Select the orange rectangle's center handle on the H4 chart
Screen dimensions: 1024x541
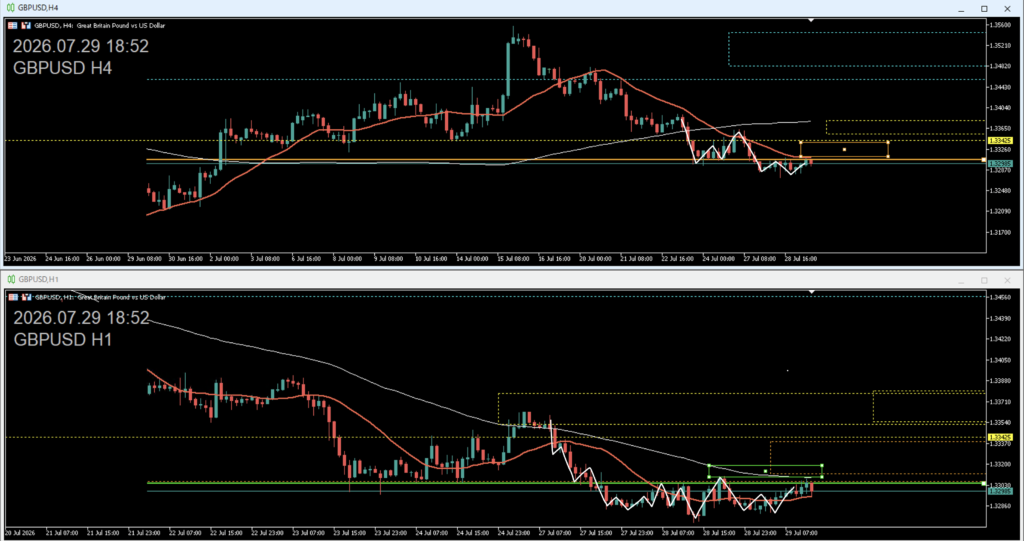coord(844,150)
